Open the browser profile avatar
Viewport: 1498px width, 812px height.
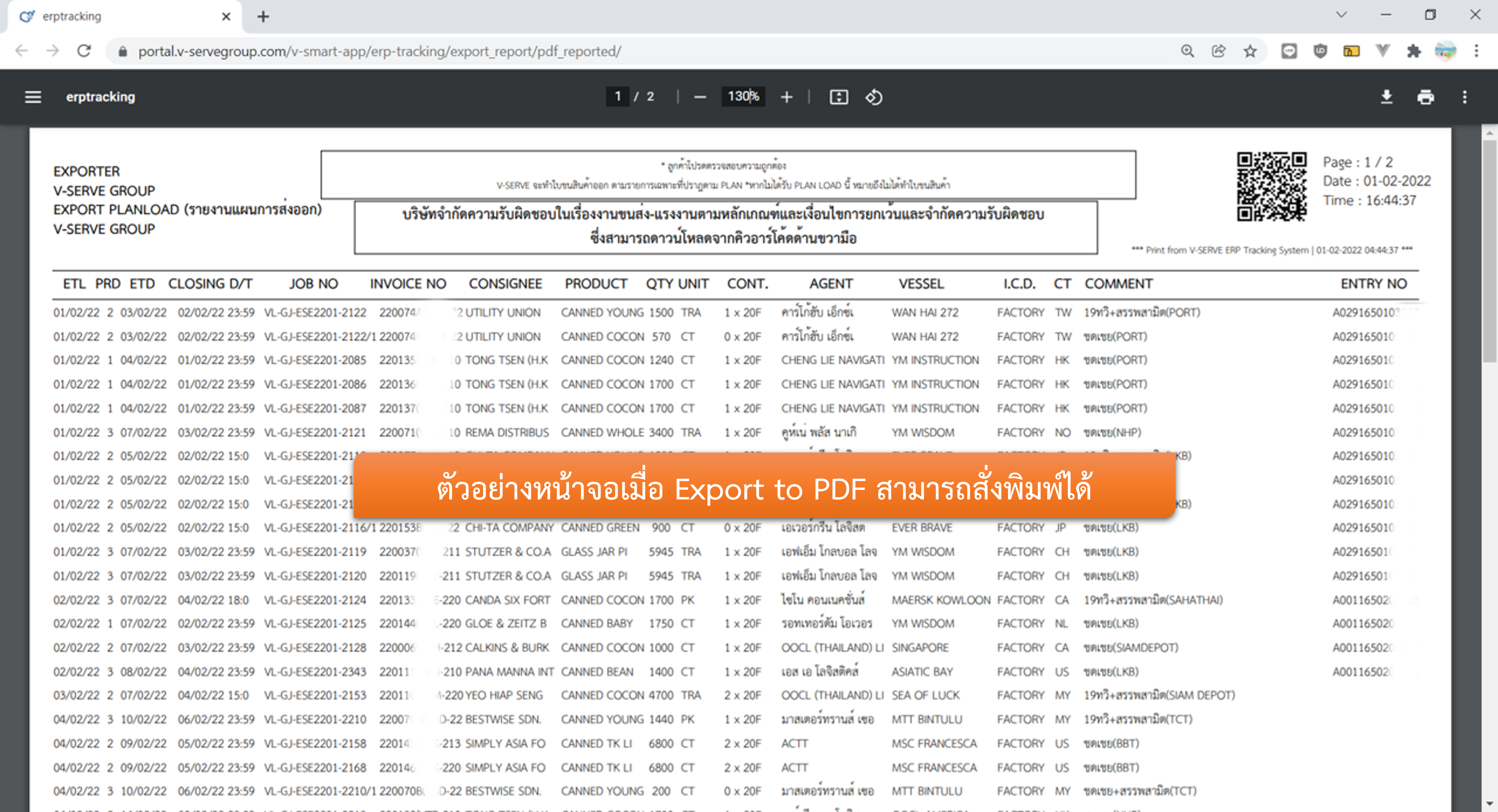click(1445, 51)
